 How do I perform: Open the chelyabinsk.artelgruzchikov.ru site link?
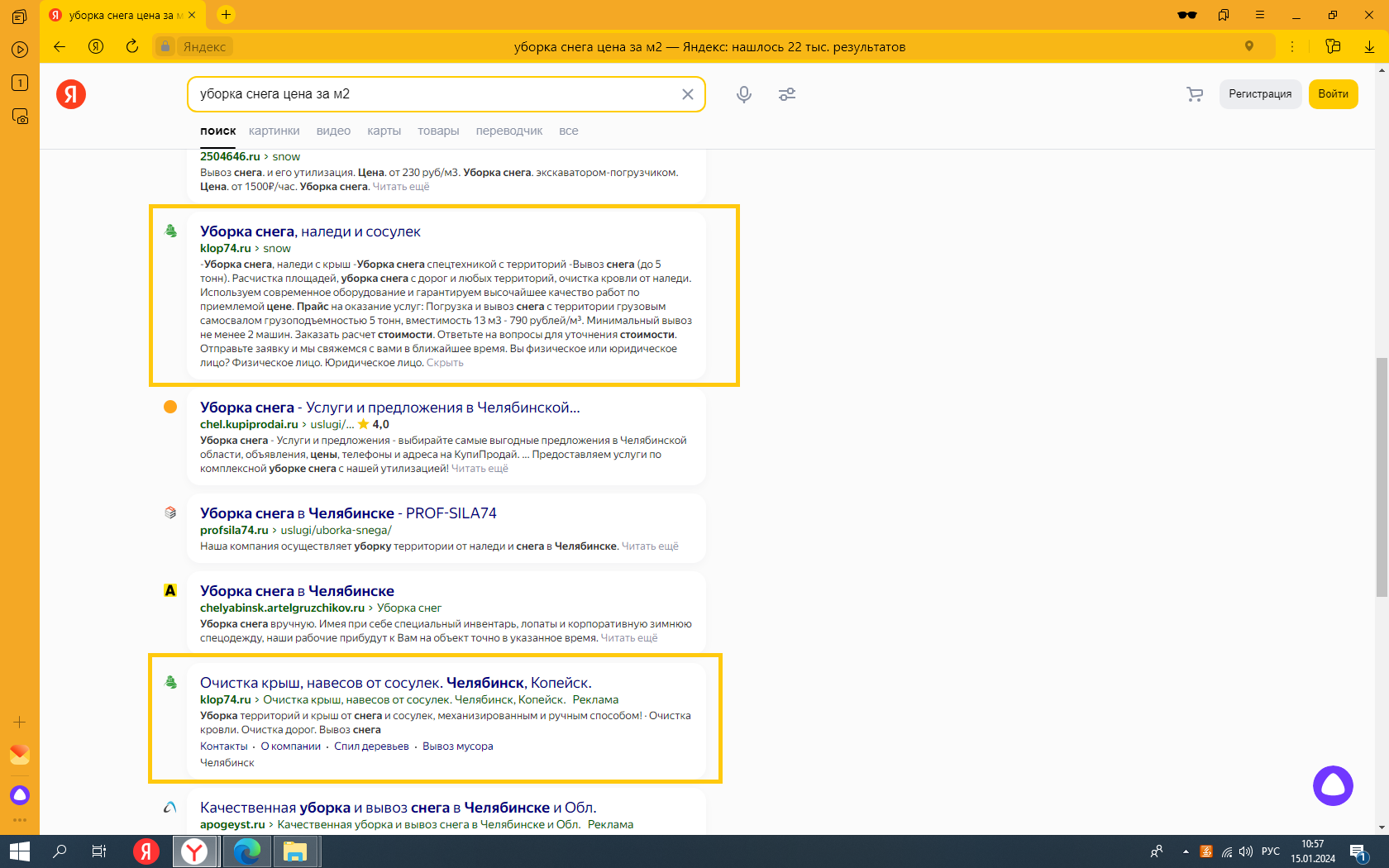282,608
